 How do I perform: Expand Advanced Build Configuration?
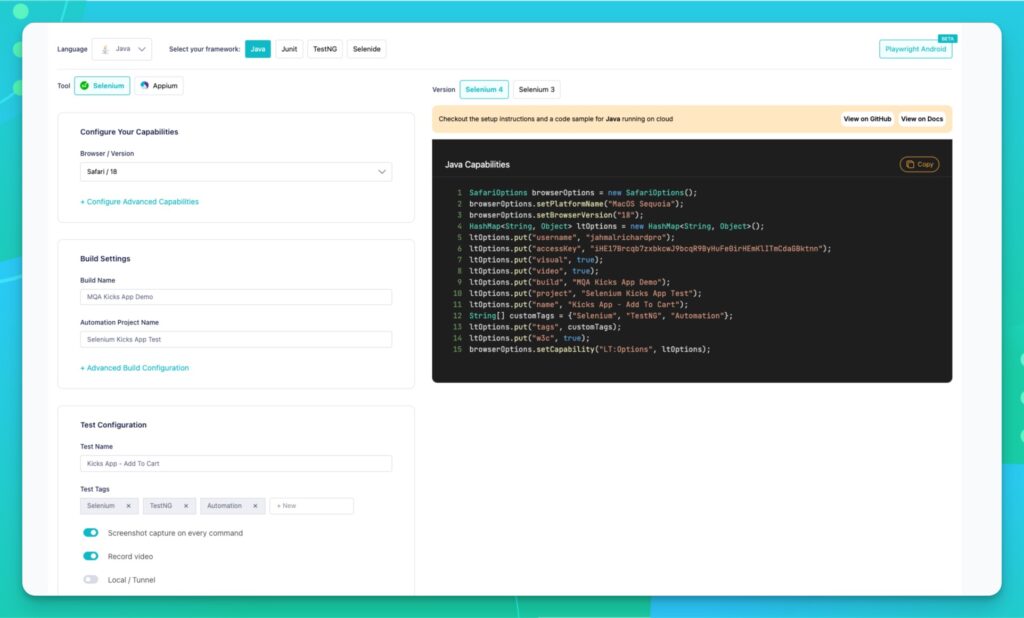pos(134,368)
